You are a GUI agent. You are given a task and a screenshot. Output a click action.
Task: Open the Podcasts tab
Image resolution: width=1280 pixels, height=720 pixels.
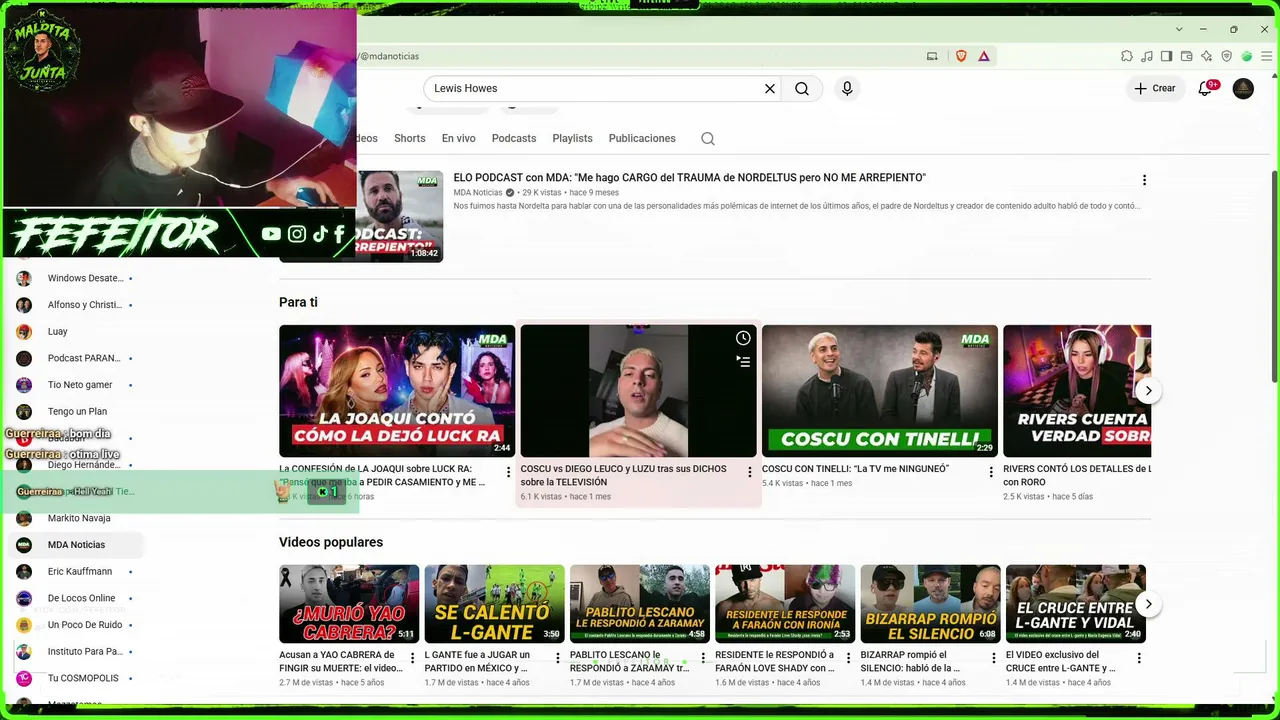(514, 138)
